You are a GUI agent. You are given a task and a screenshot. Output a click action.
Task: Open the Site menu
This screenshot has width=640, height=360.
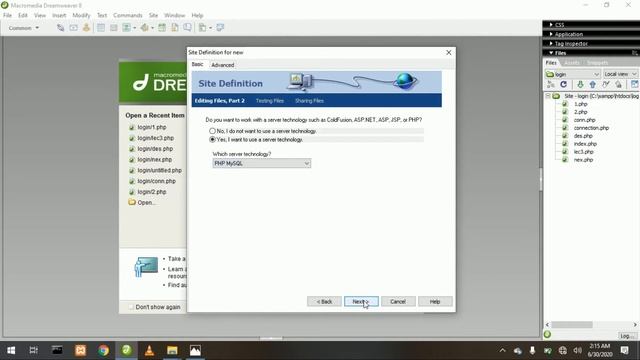(x=153, y=15)
